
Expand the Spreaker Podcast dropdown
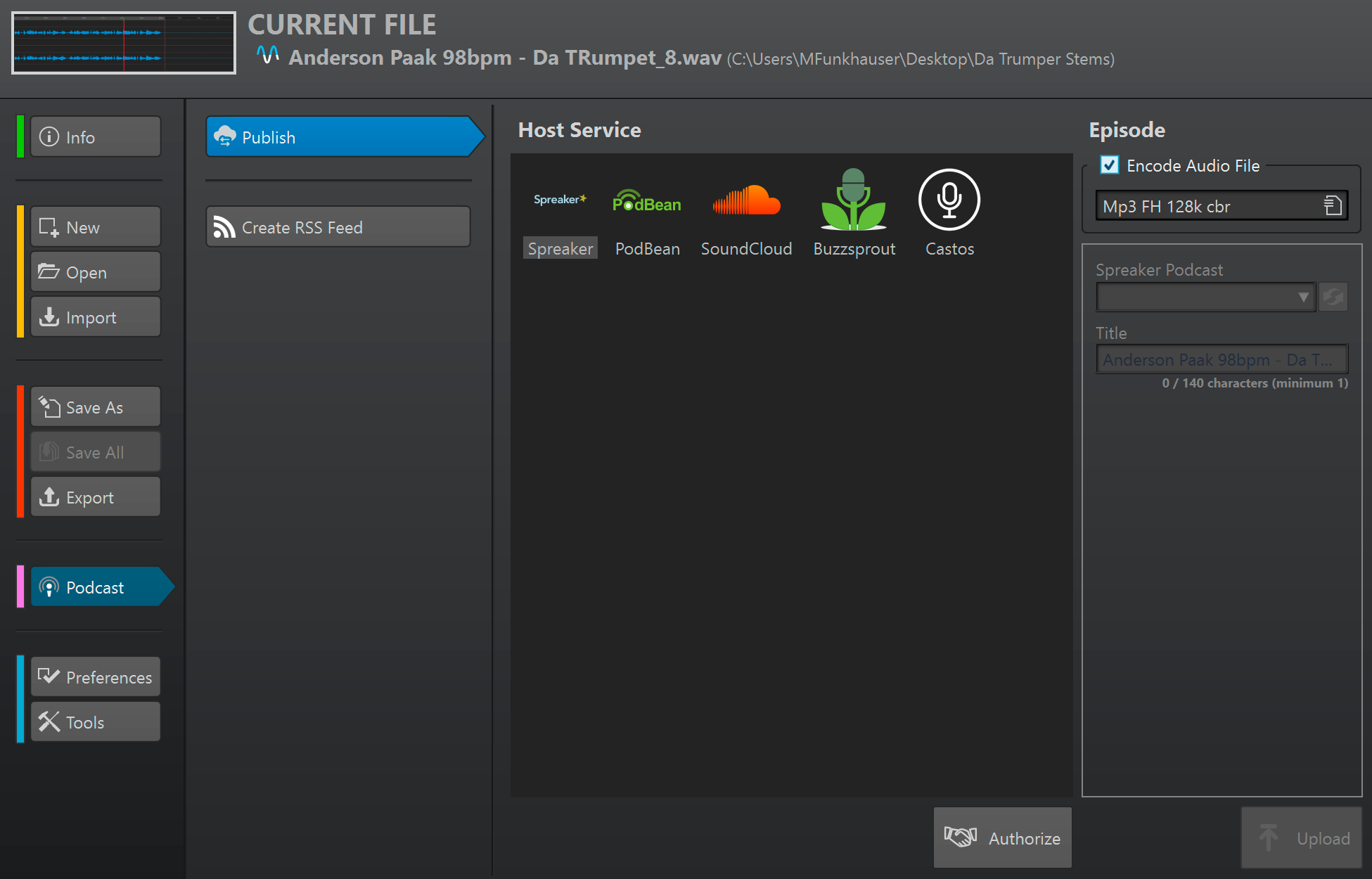tap(1205, 297)
